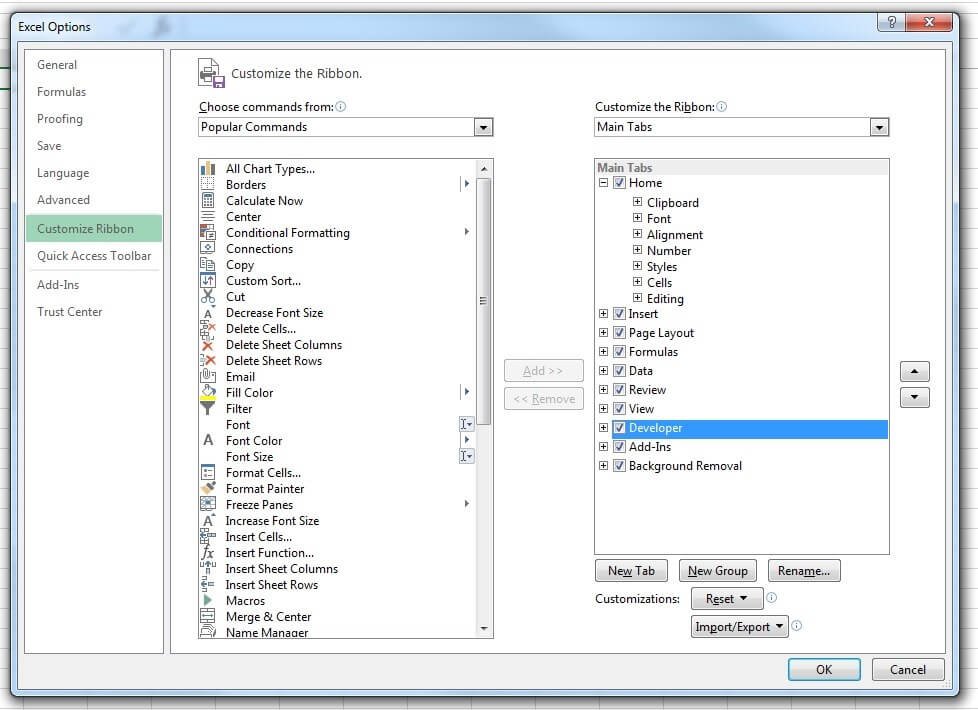Open the Popular Commands dropdown

pyautogui.click(x=483, y=127)
